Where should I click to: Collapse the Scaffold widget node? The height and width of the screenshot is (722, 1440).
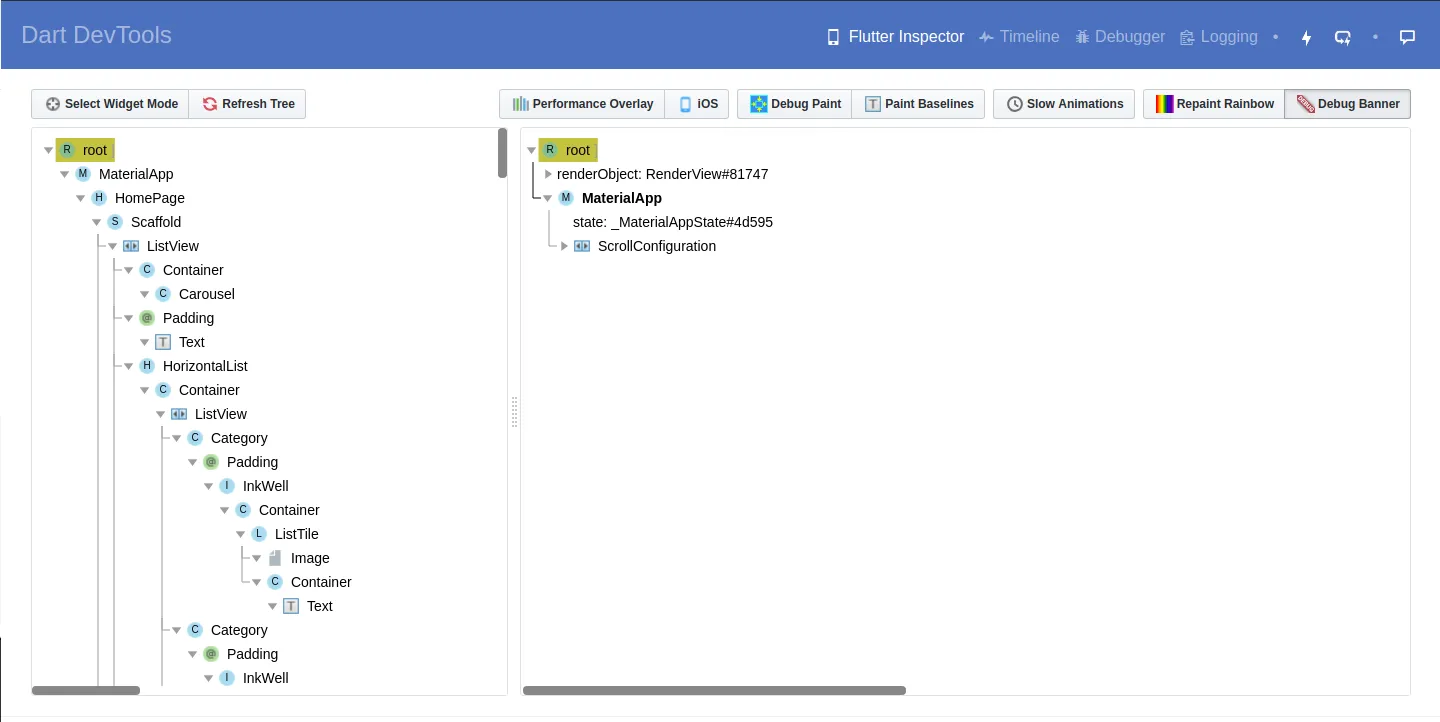(96, 221)
